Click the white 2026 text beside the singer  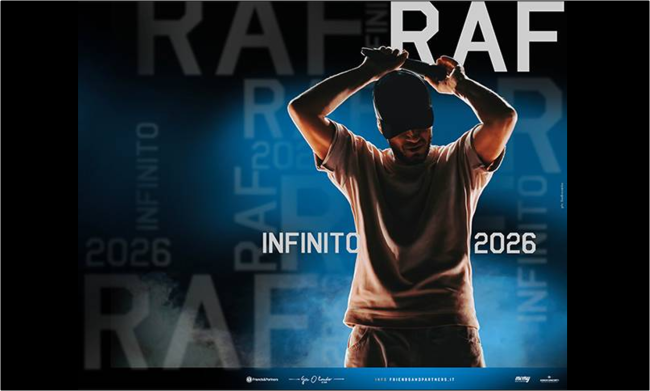click(x=505, y=243)
